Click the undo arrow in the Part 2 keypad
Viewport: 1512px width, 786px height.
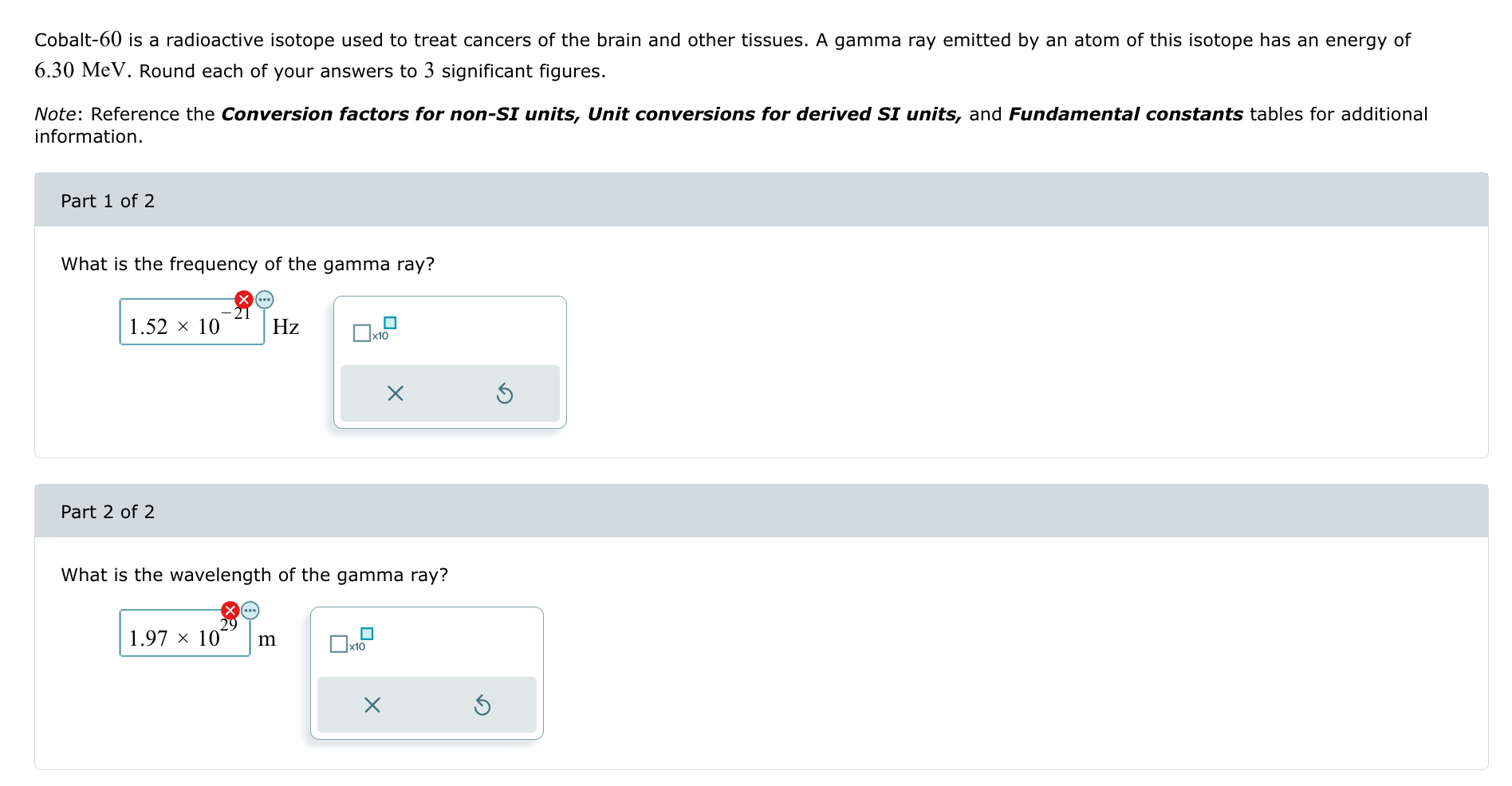[x=483, y=705]
